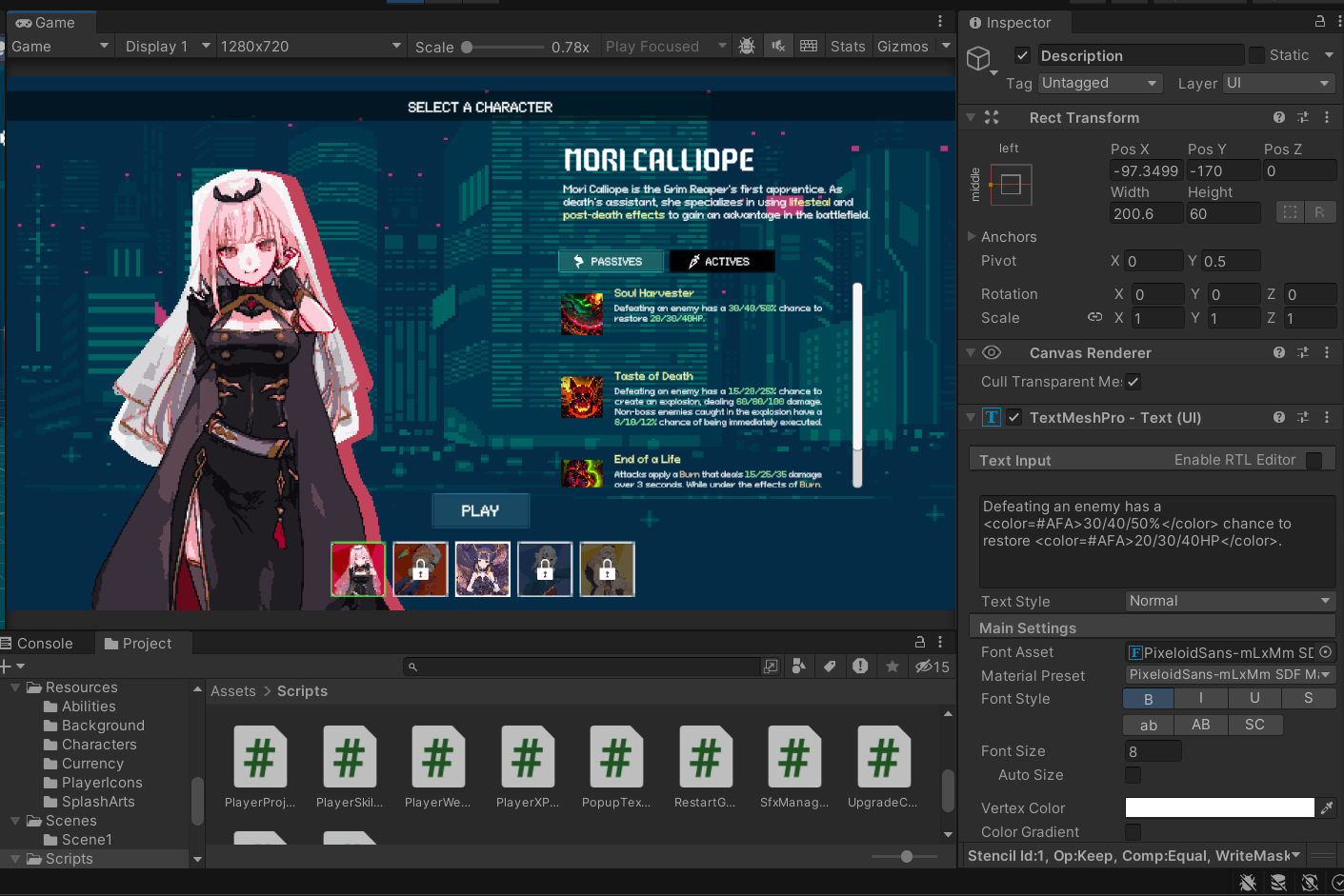Lock the Project window with its padlock

[920, 642]
